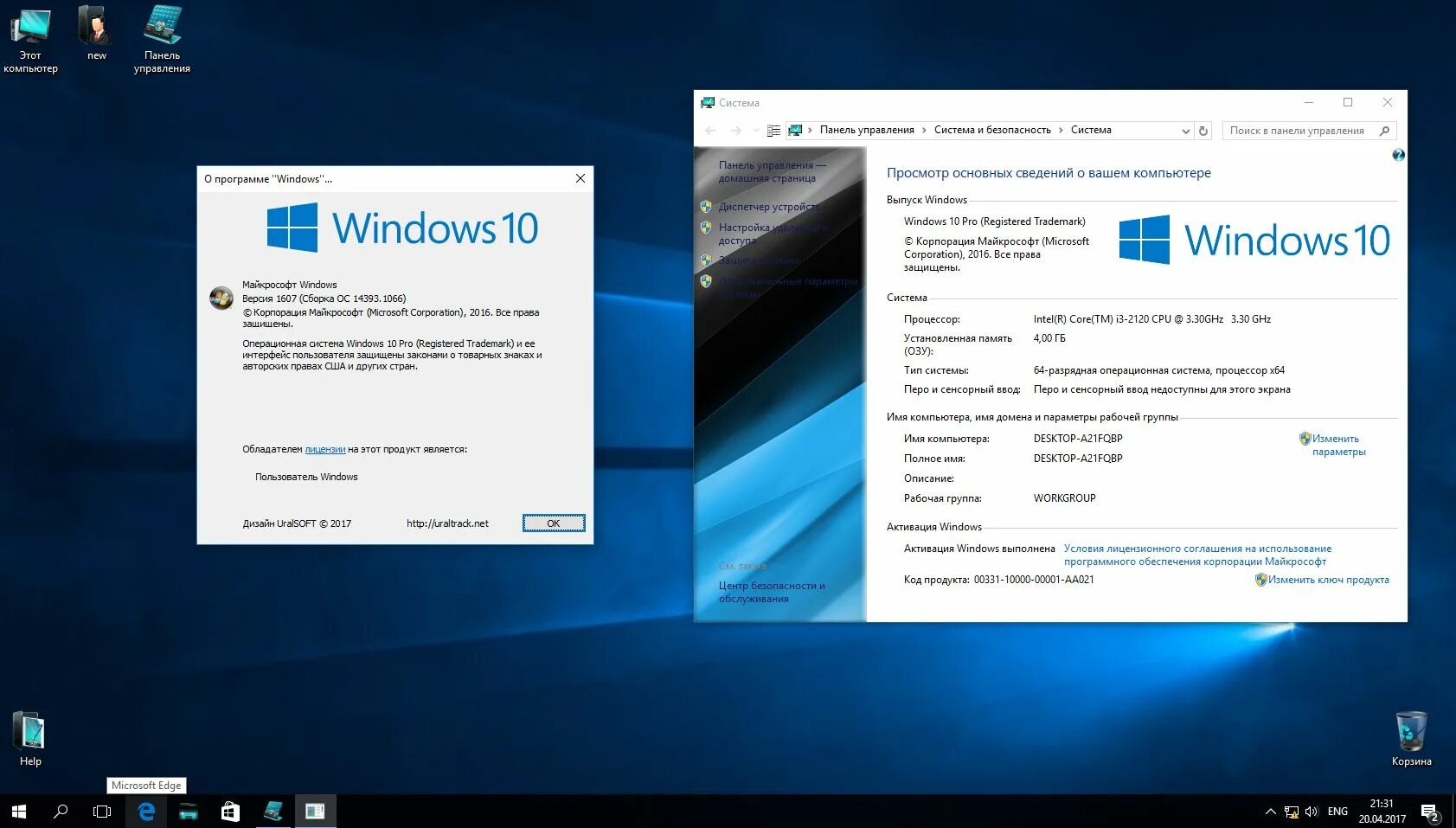Show hidden system tray icons

1270,812
